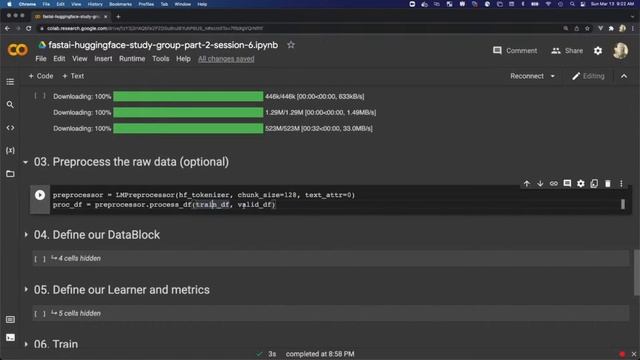Click the 446k download progress bar

click(188, 97)
